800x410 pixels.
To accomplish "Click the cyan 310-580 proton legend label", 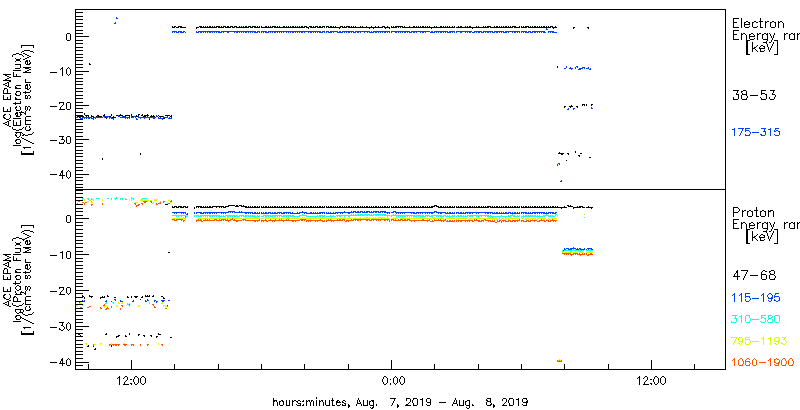I will (756, 319).
